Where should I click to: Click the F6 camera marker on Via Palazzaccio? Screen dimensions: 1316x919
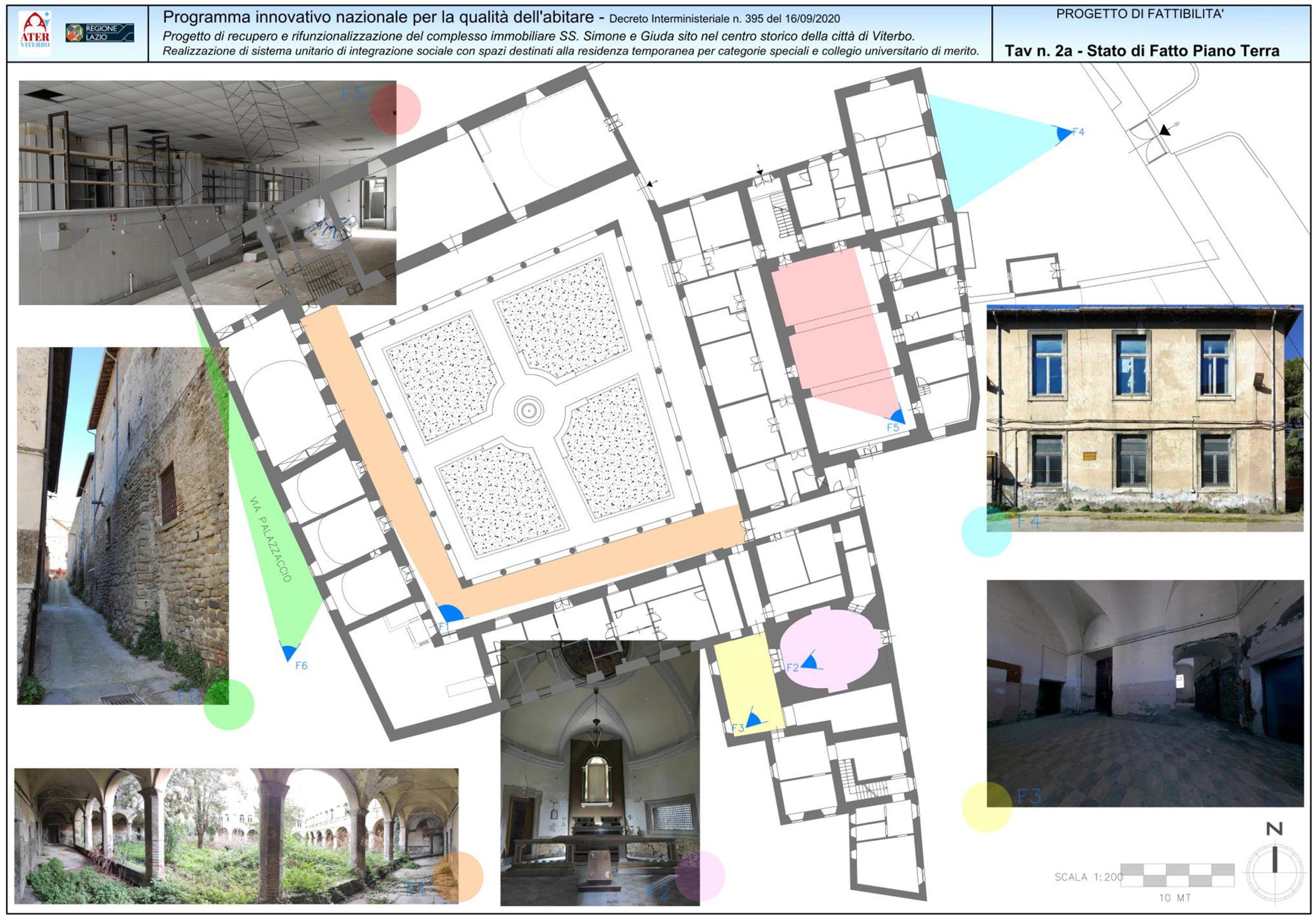click(x=290, y=652)
